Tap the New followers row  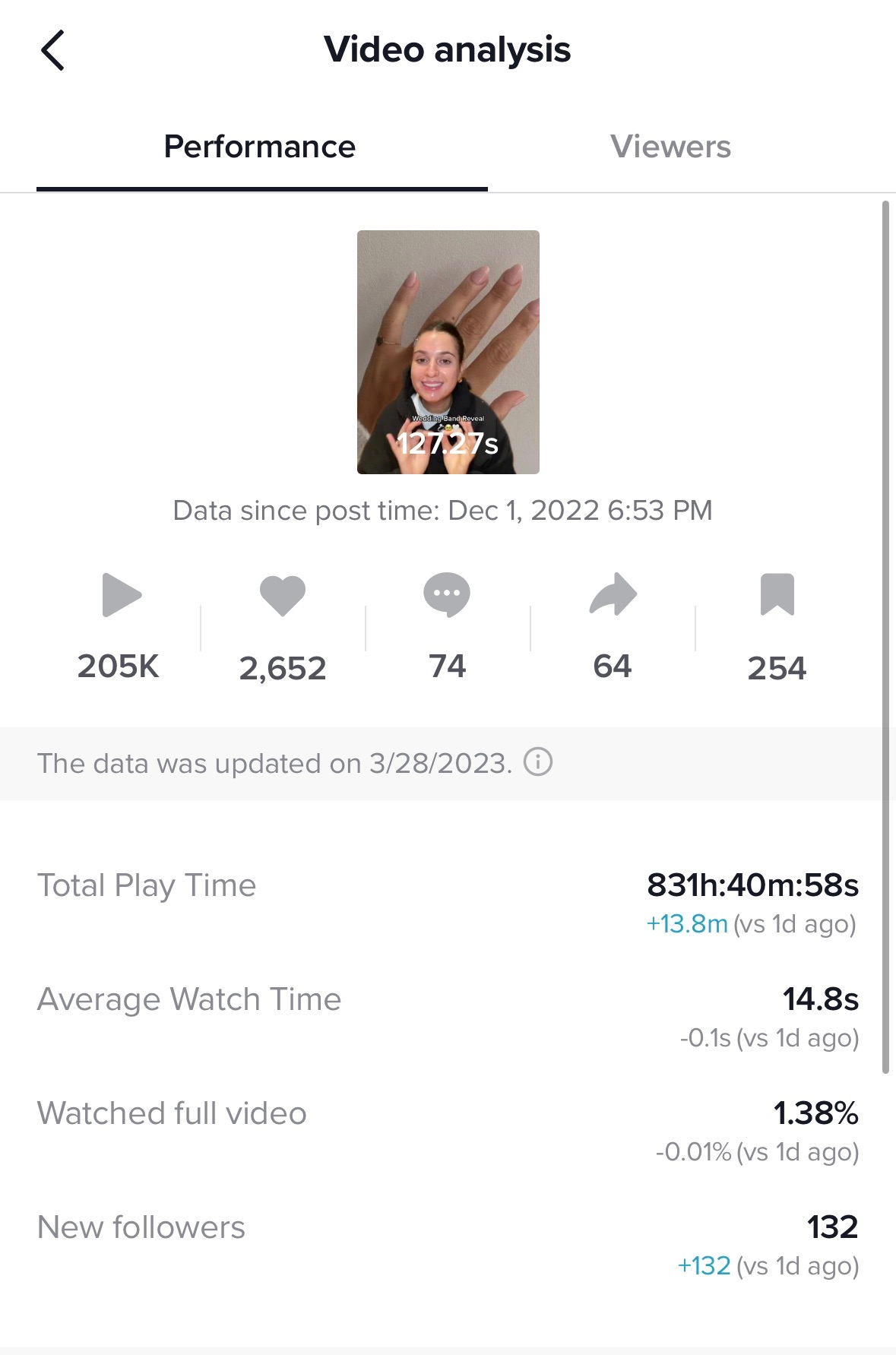[x=448, y=1245]
